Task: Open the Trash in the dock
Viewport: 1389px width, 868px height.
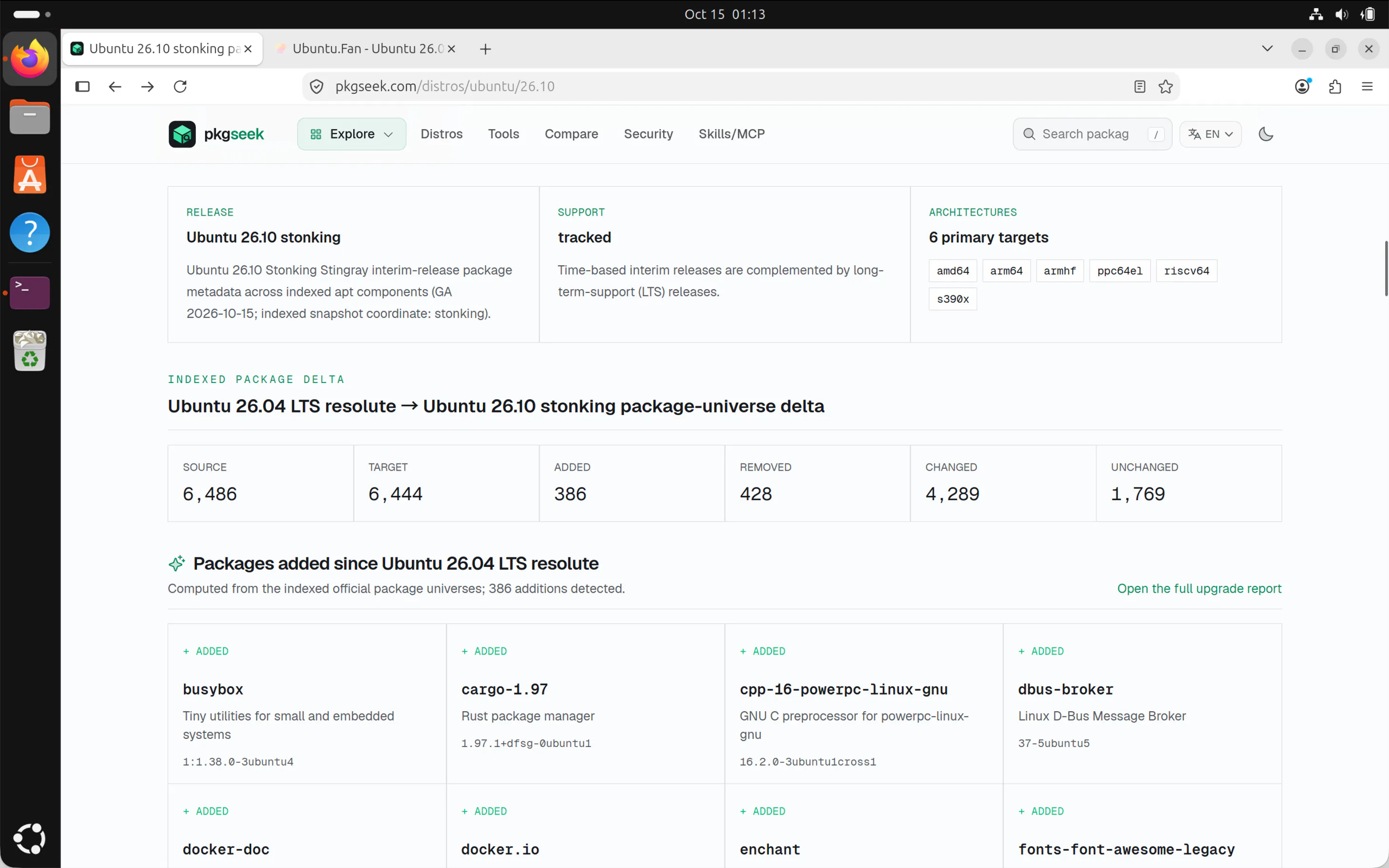Action: tap(30, 351)
